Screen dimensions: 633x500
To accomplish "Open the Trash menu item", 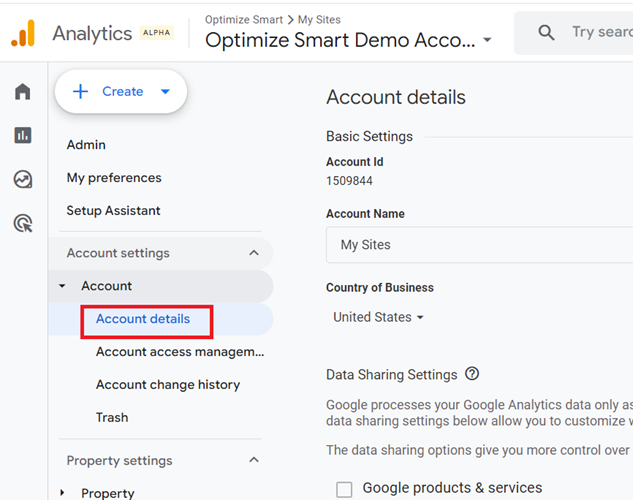I will [x=112, y=417].
